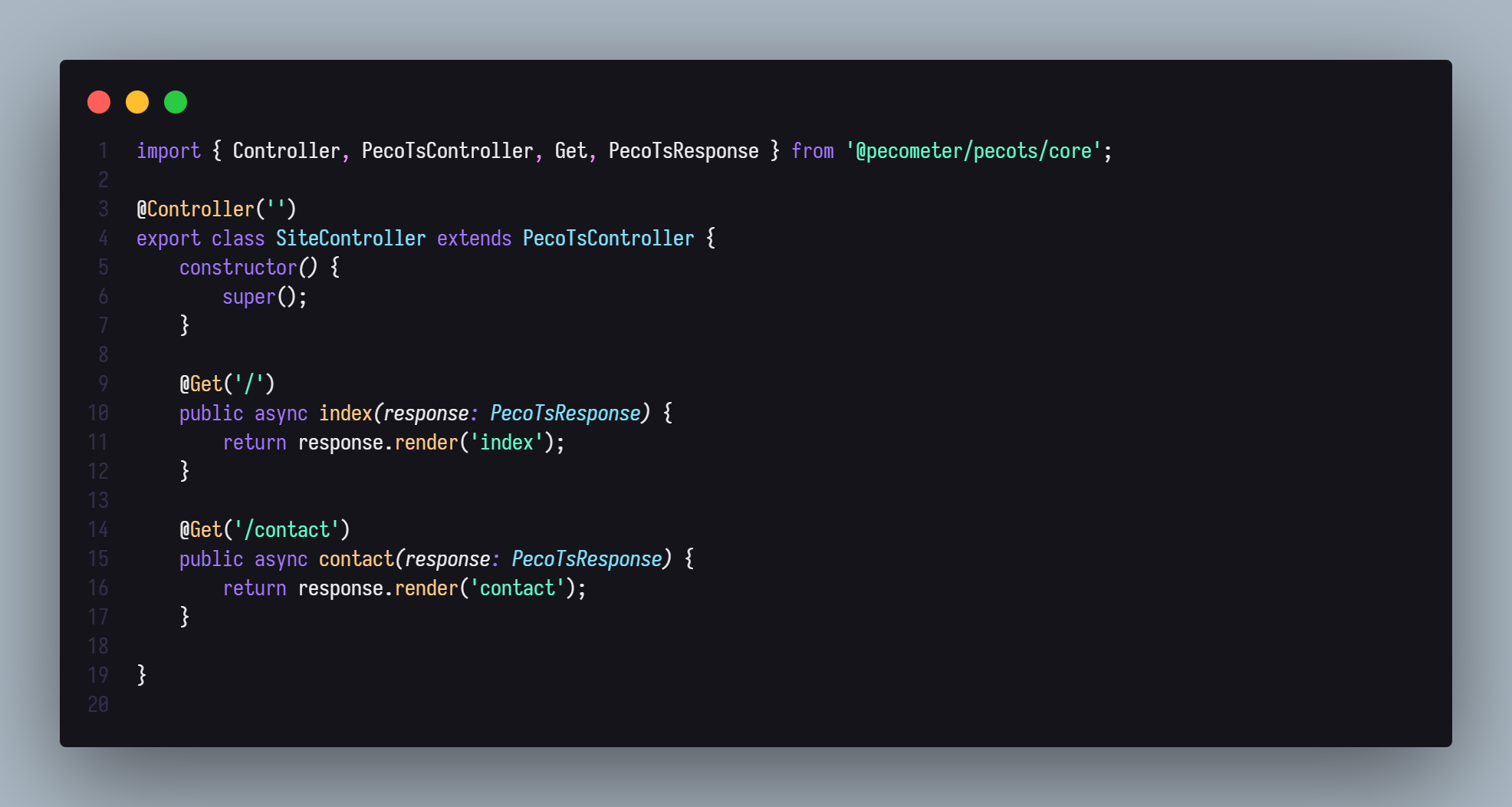Click the 'contact' method name on line 15
The width and height of the screenshot is (1512, 807).
[x=356, y=559]
